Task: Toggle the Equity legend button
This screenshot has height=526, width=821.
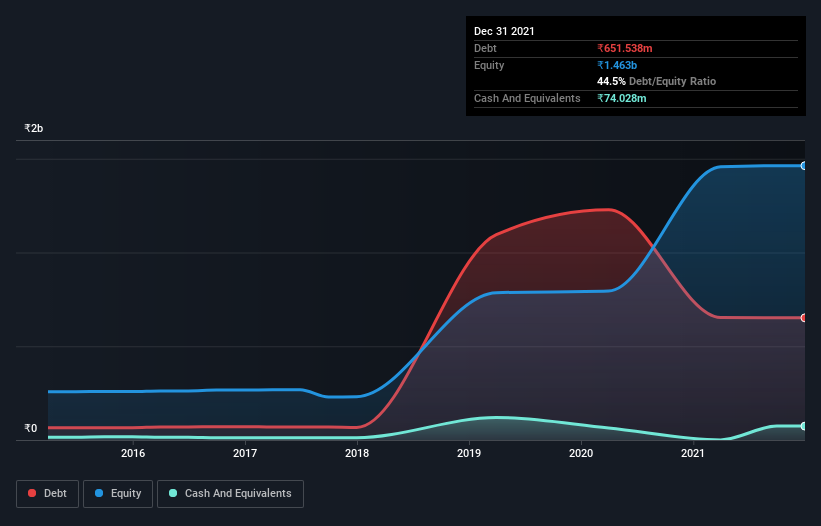Action: click(118, 494)
